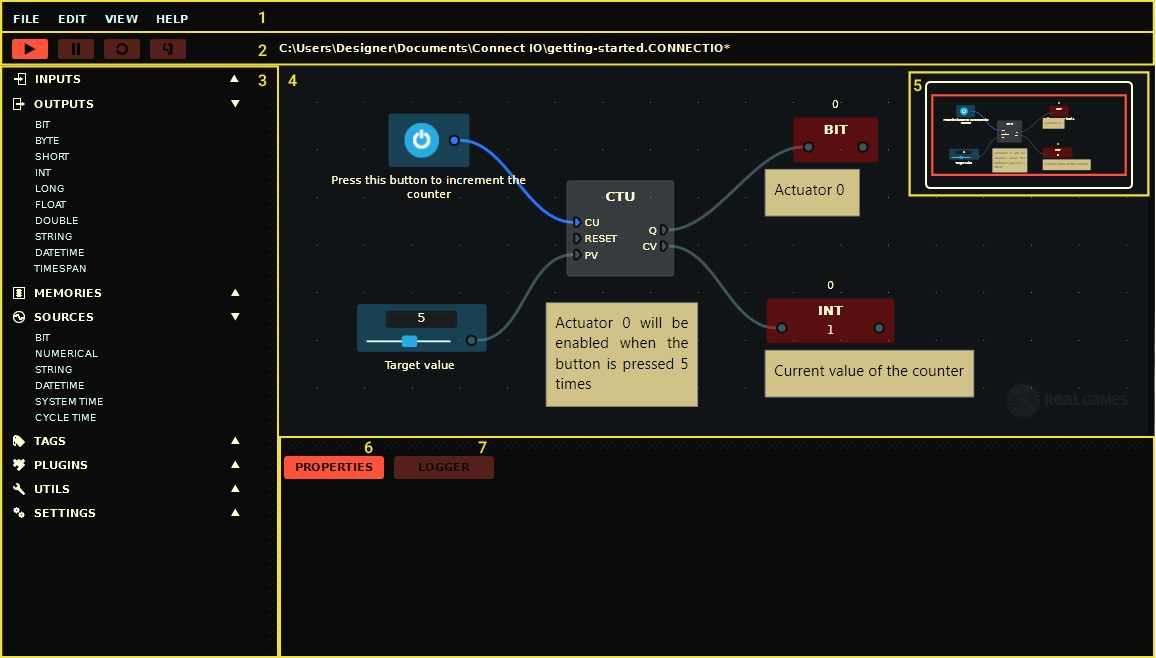Click the BIT node input port
The height and width of the screenshot is (658, 1156).
click(x=808, y=147)
